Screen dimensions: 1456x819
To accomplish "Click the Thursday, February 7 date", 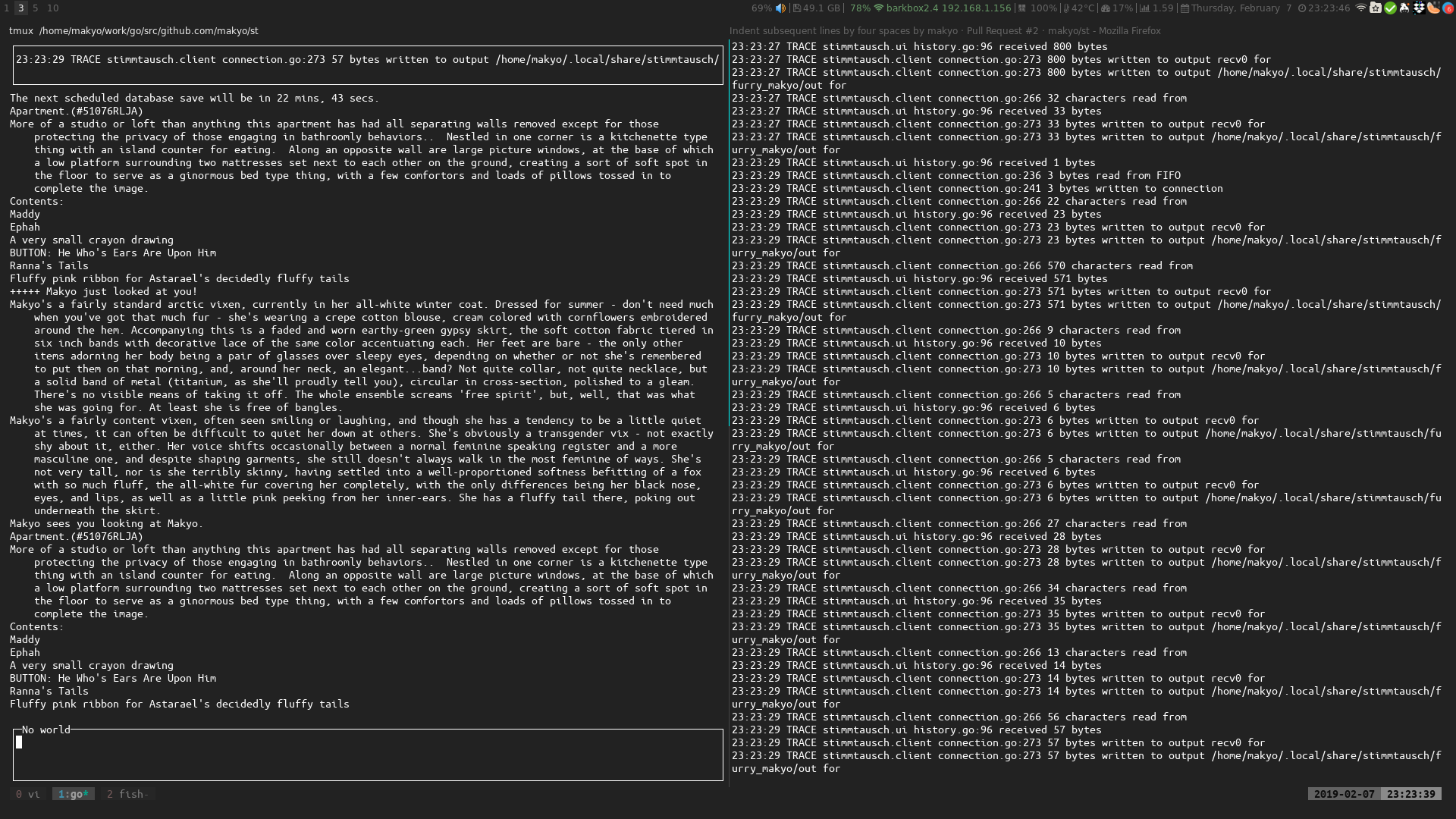I will click(x=1241, y=8).
